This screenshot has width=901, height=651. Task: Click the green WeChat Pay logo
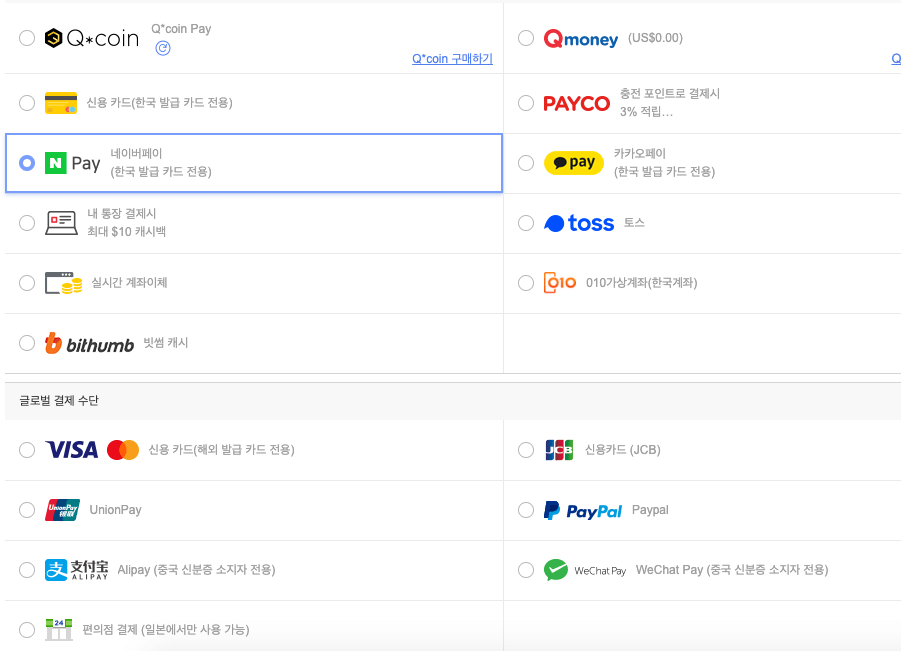pyautogui.click(x=584, y=570)
